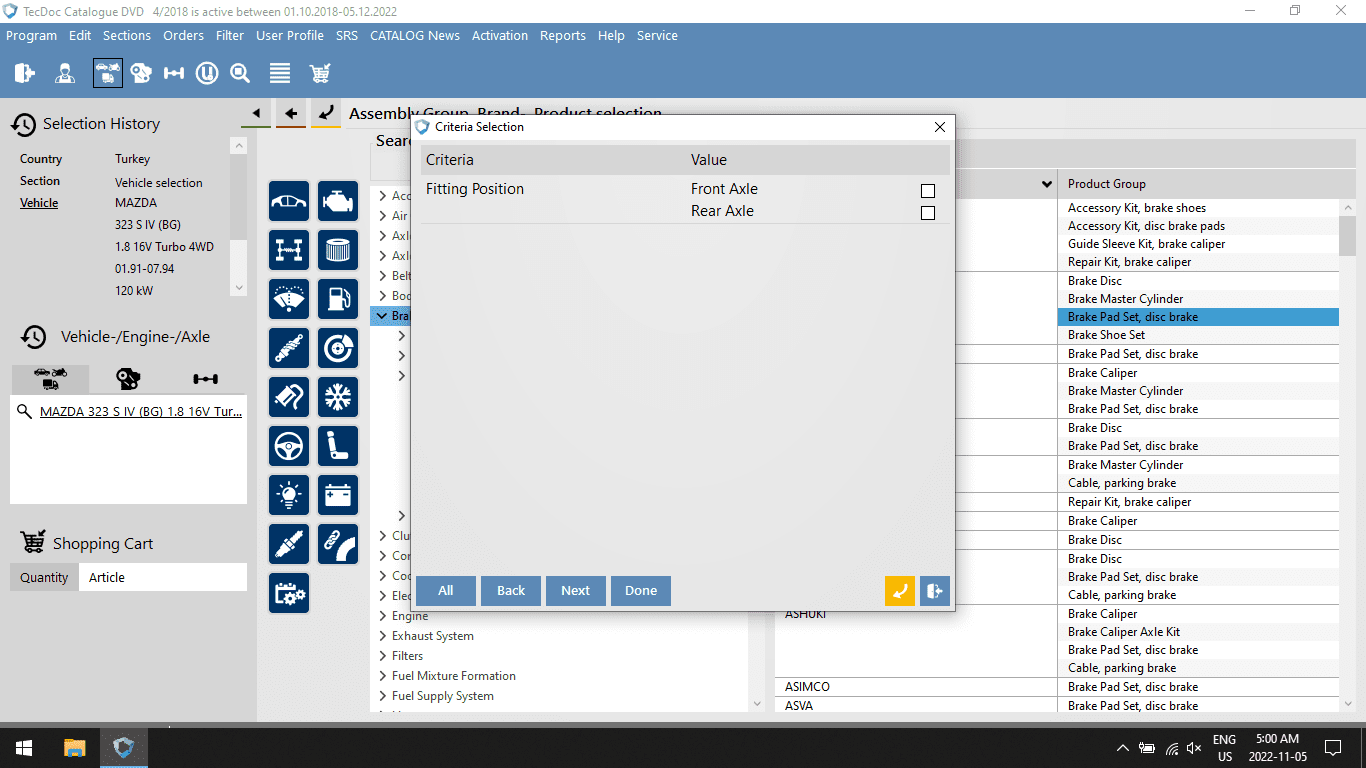1366x768 pixels.
Task: Enable the Rear Axle checkbox
Action: (927, 212)
